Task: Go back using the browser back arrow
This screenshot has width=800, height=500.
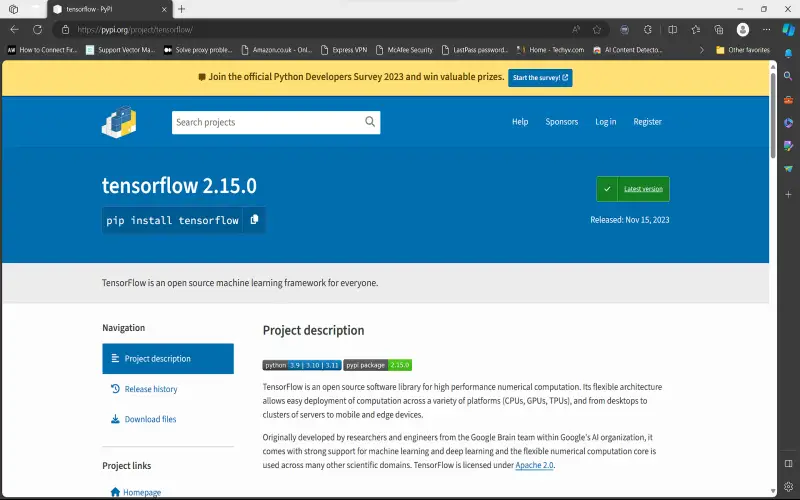Action: (x=14, y=30)
